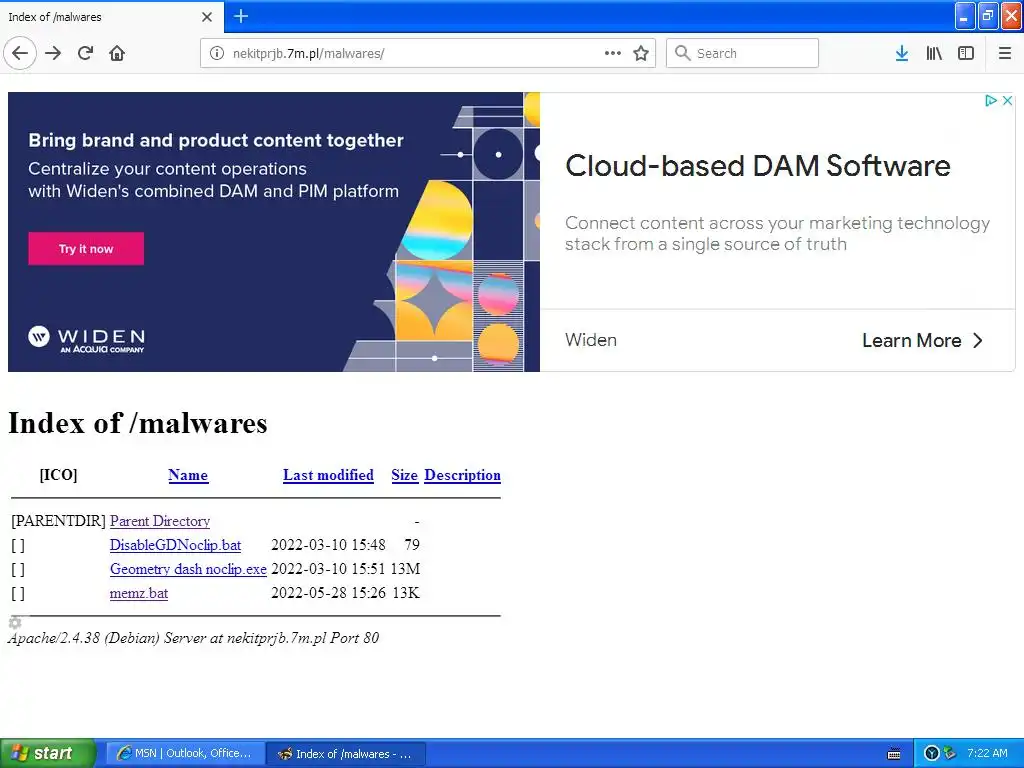The image size is (1024, 768).
Task: Focus the Search box in toolbar
Action: 742,53
